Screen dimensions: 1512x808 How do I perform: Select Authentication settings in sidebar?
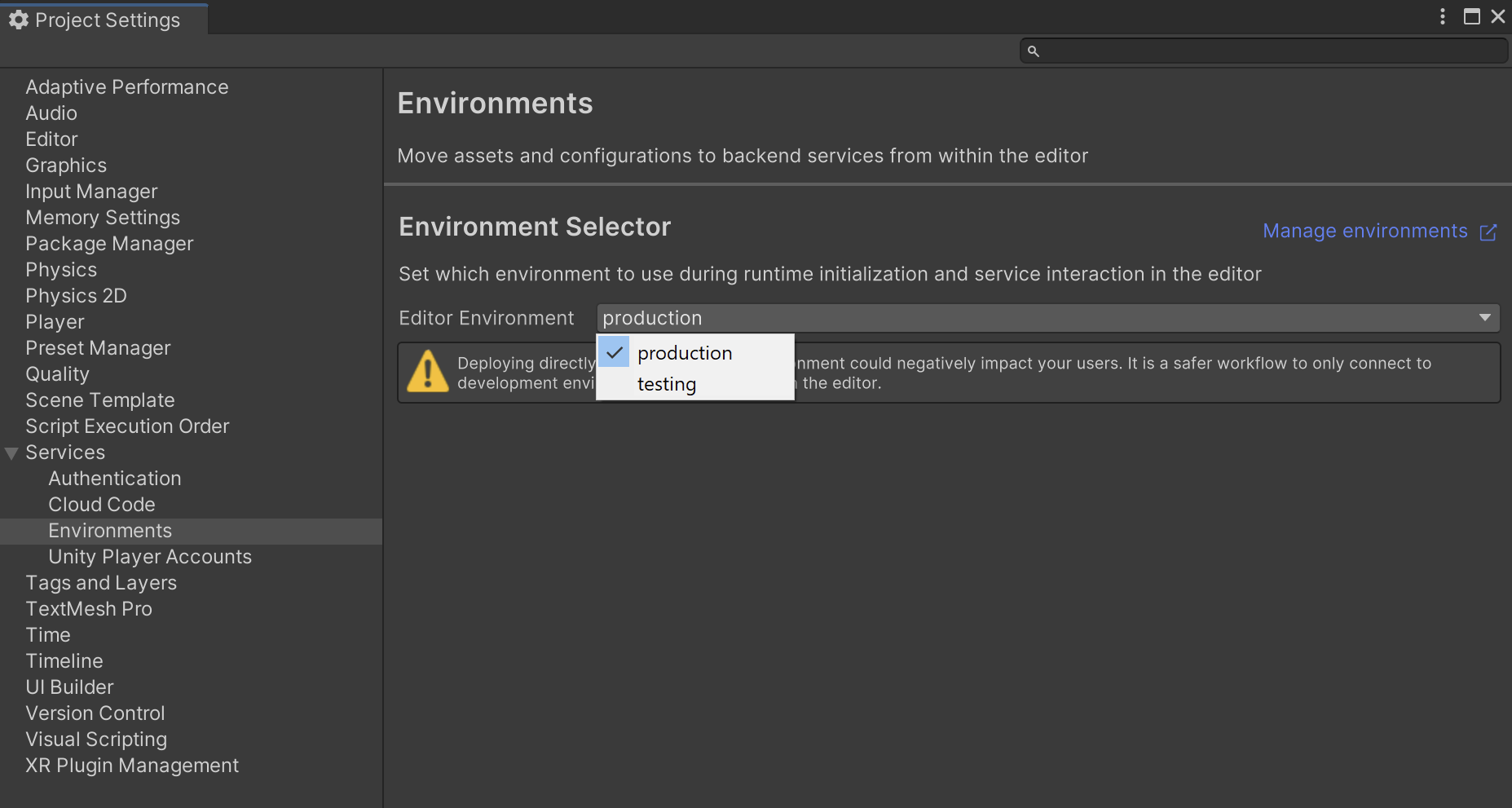click(115, 479)
